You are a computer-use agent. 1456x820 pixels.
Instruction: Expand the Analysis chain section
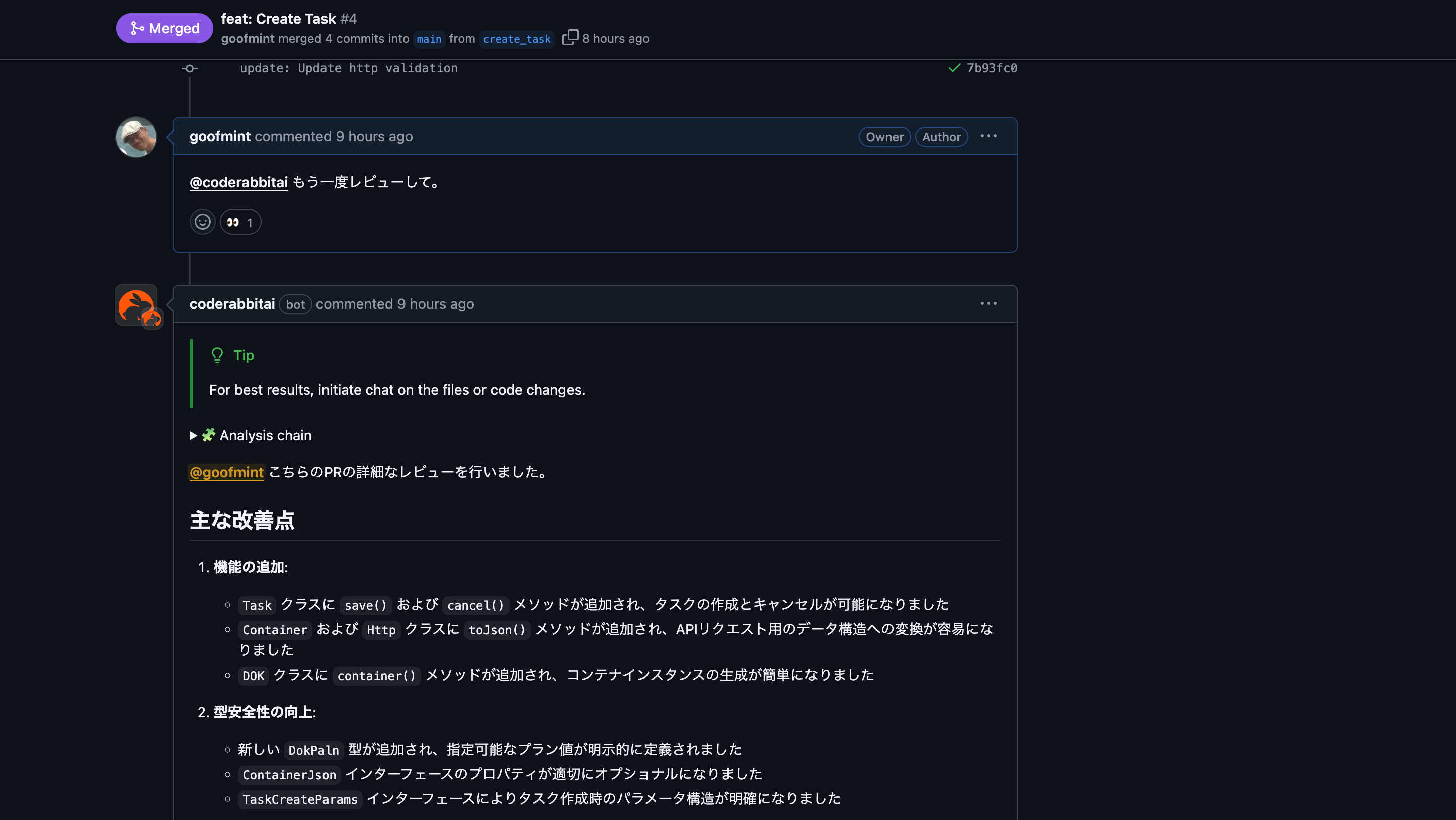(251, 435)
